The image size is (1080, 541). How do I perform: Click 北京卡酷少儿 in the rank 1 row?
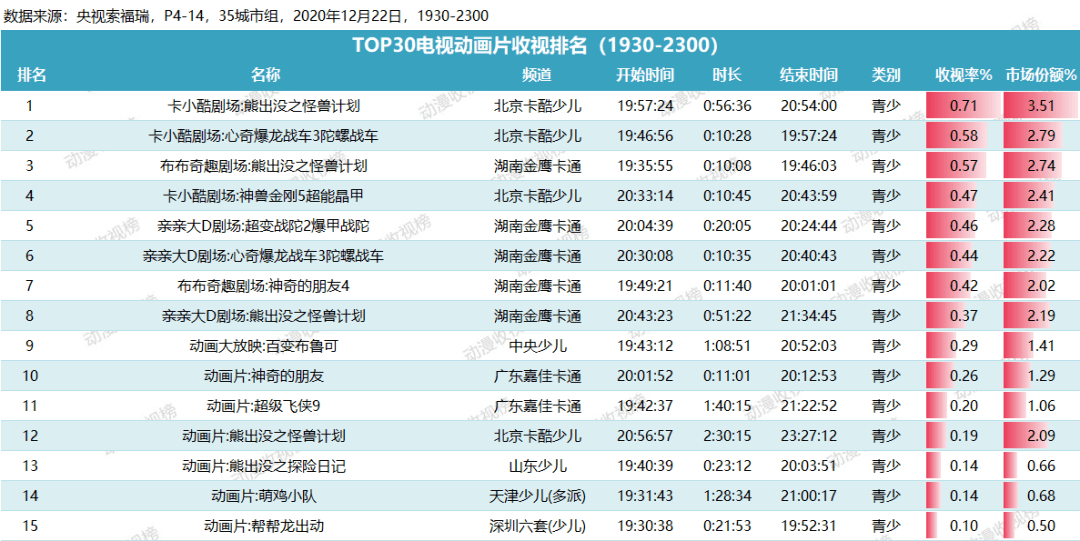click(x=537, y=106)
